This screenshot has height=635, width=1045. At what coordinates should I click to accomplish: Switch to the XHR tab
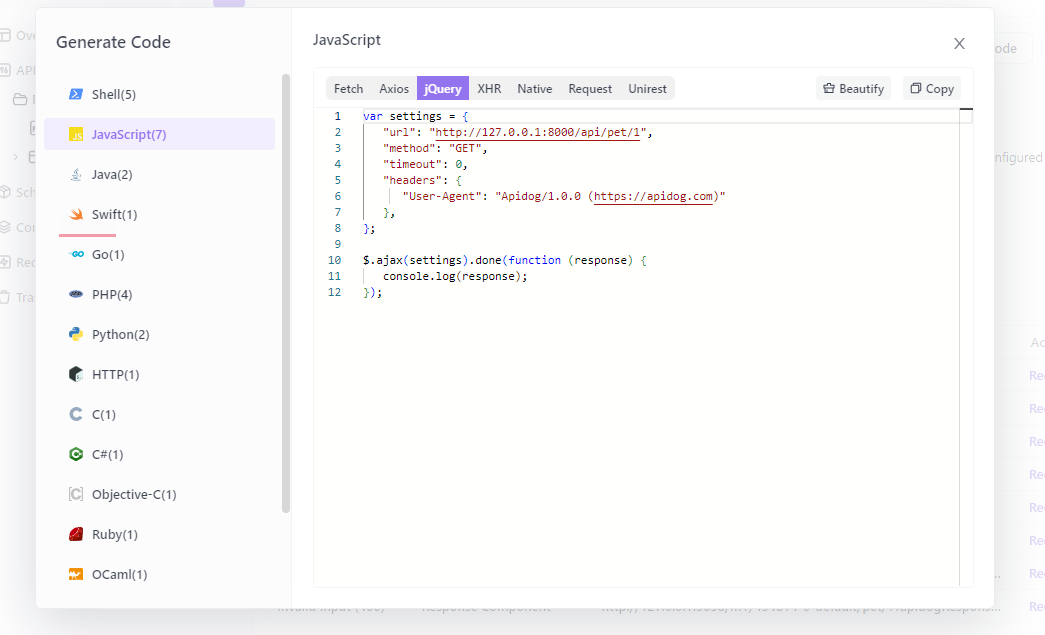pyautogui.click(x=489, y=89)
